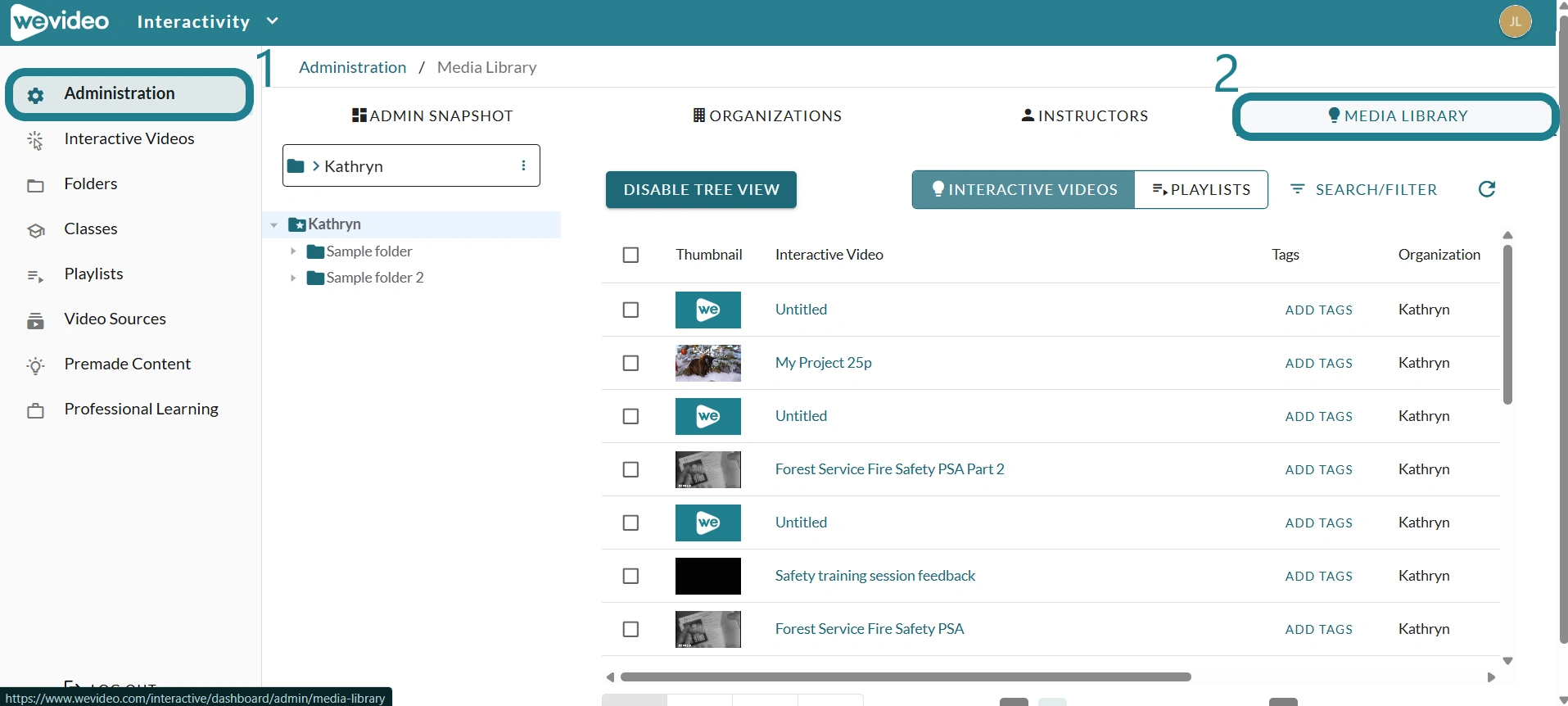This screenshot has height=706, width=1568.
Task: Click the Classes graduation cap icon
Action: 35,230
